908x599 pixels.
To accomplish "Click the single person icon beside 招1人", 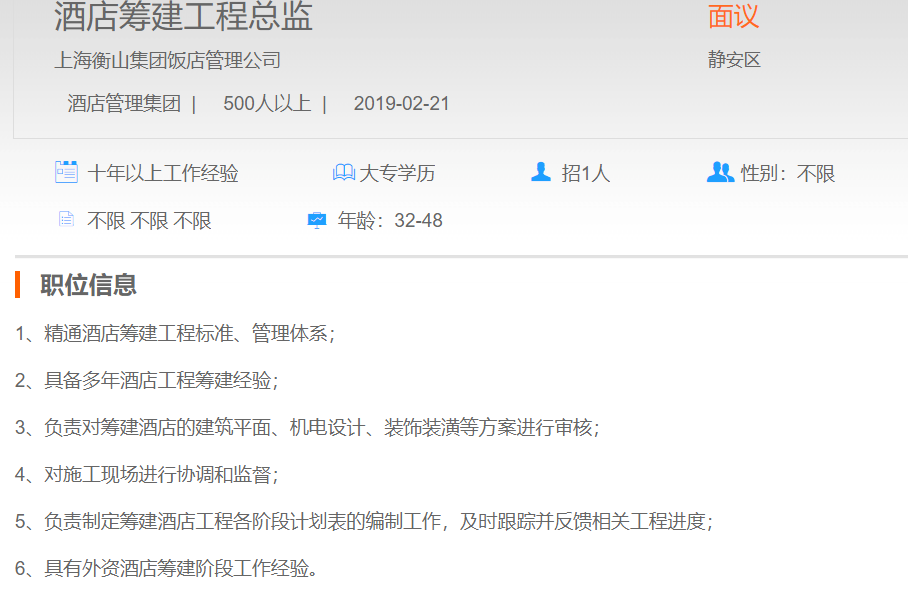I will [x=541, y=172].
